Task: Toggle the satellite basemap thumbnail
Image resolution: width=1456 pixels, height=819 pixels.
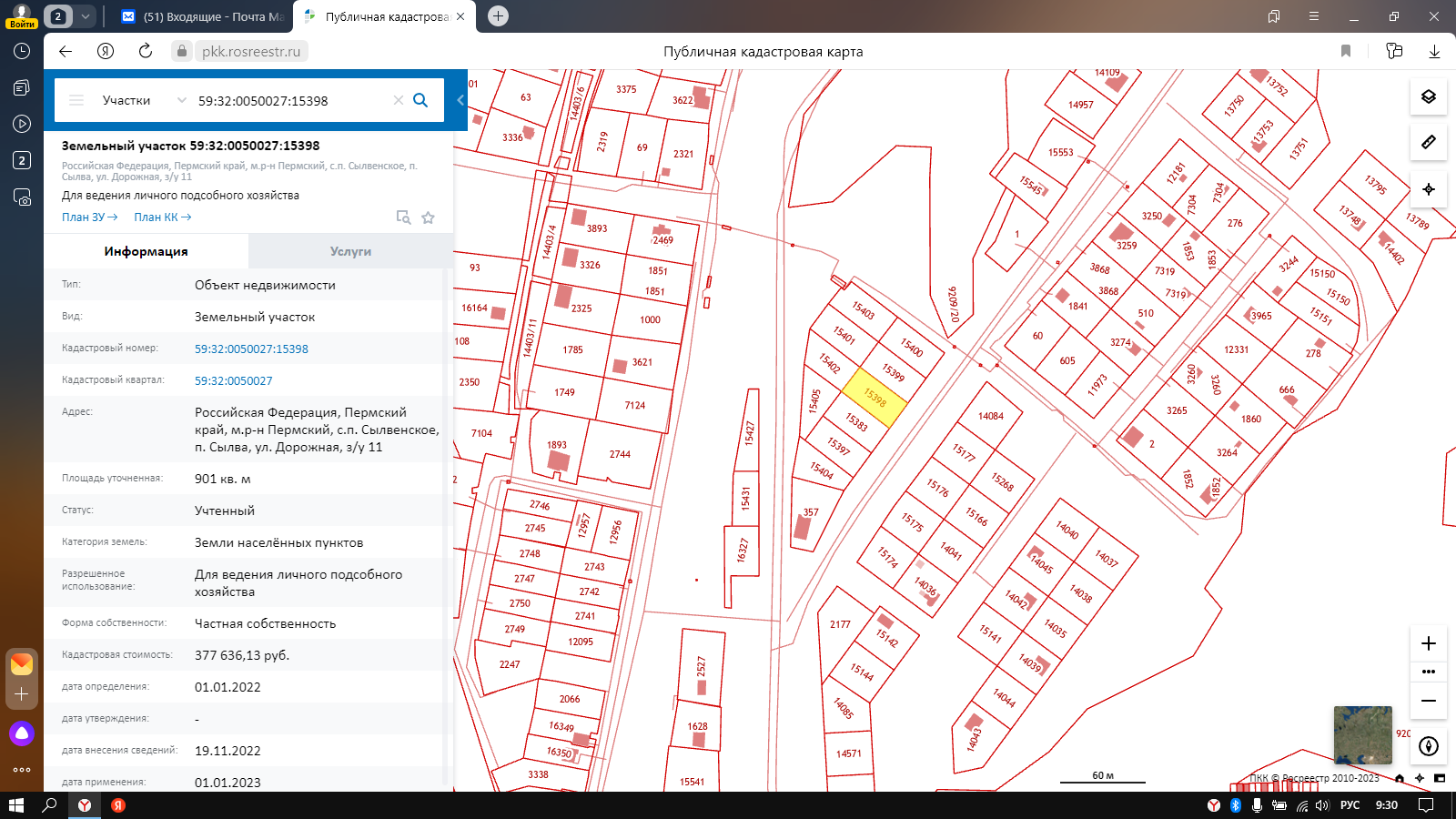Action: coord(1362,735)
